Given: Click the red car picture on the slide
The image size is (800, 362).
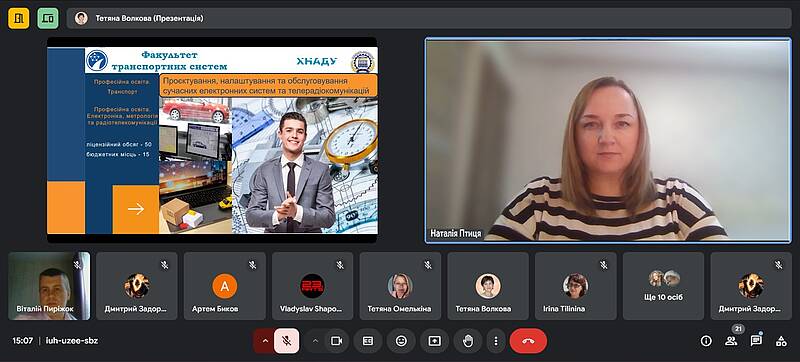Looking at the screenshot, I should 195,110.
